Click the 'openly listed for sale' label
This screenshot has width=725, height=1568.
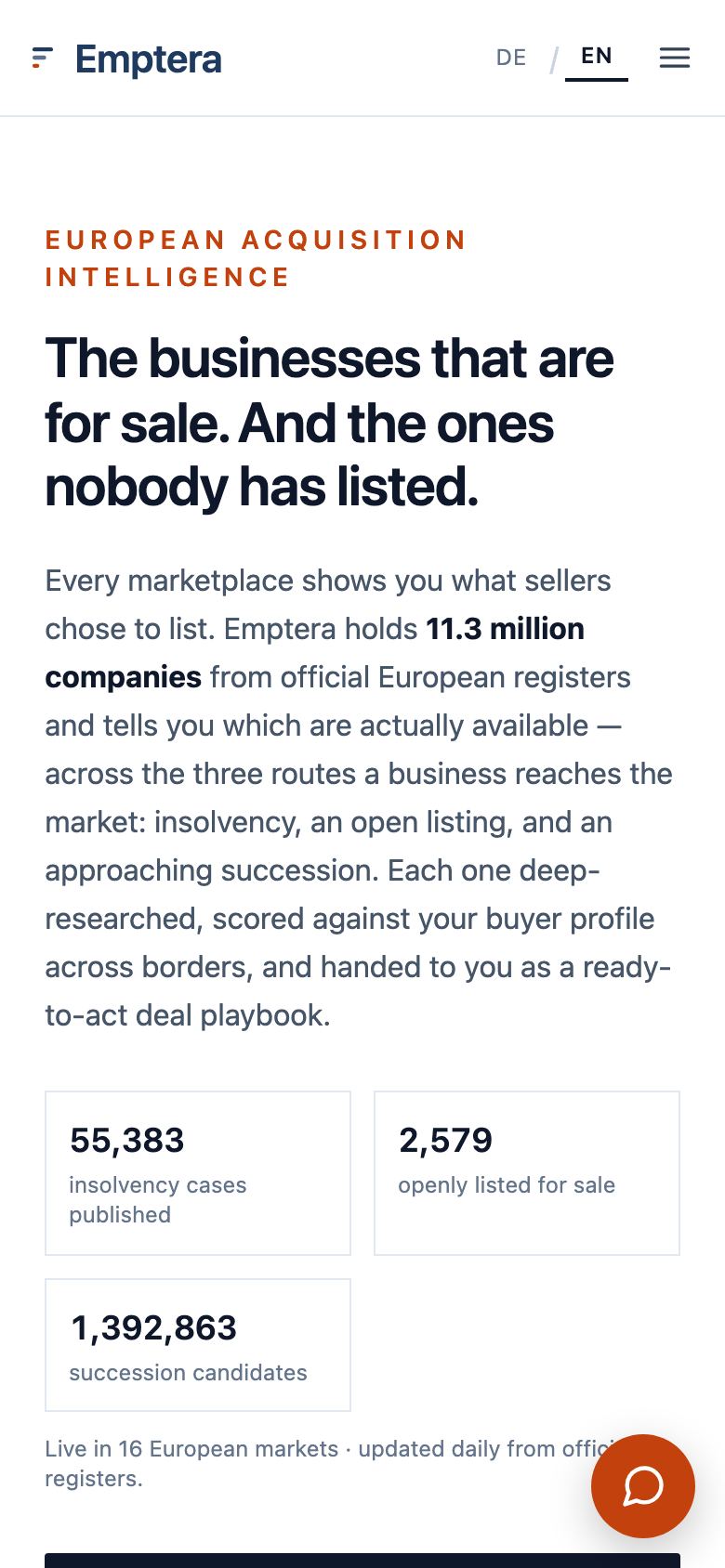[x=507, y=1185]
